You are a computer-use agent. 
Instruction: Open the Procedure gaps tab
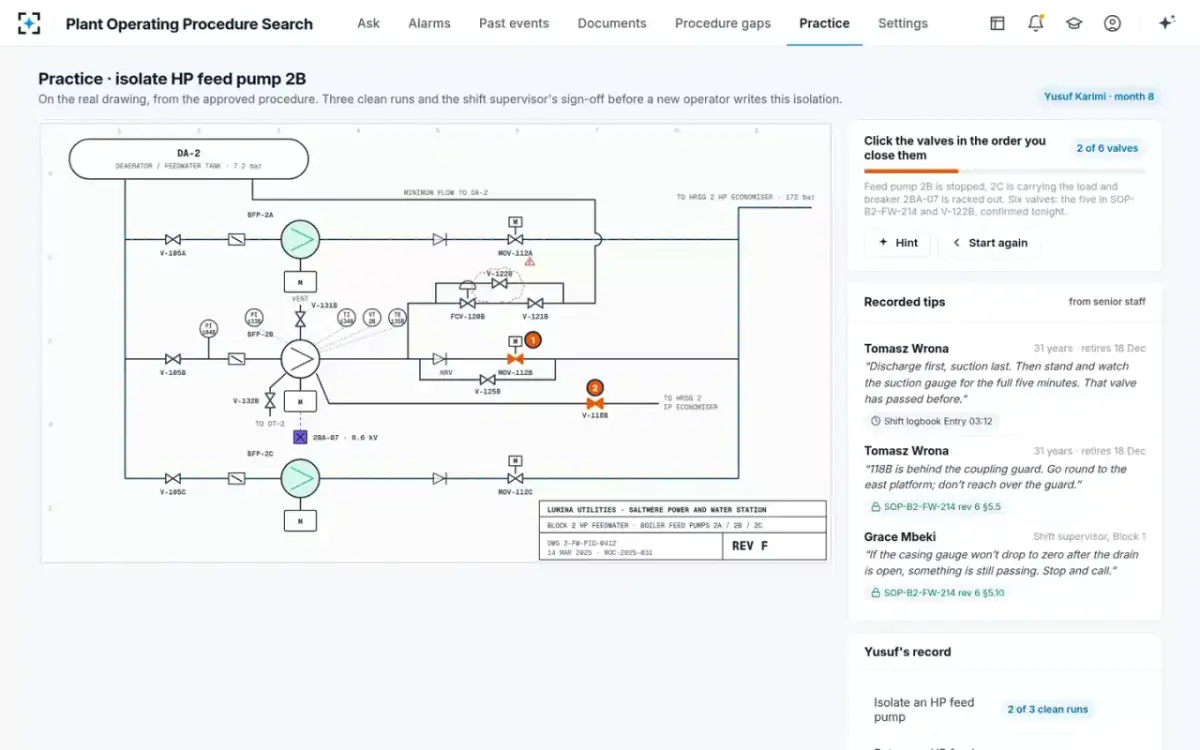pyautogui.click(x=723, y=23)
